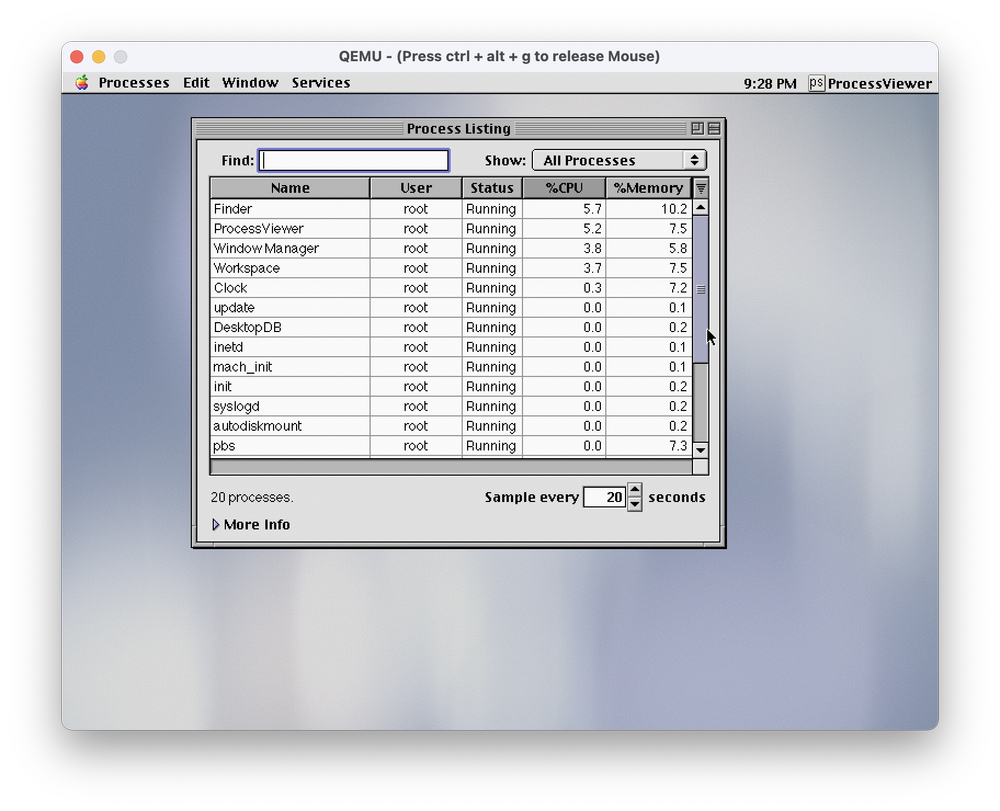Select the Clock process row
This screenshot has height=811, width=1000.
(451, 288)
